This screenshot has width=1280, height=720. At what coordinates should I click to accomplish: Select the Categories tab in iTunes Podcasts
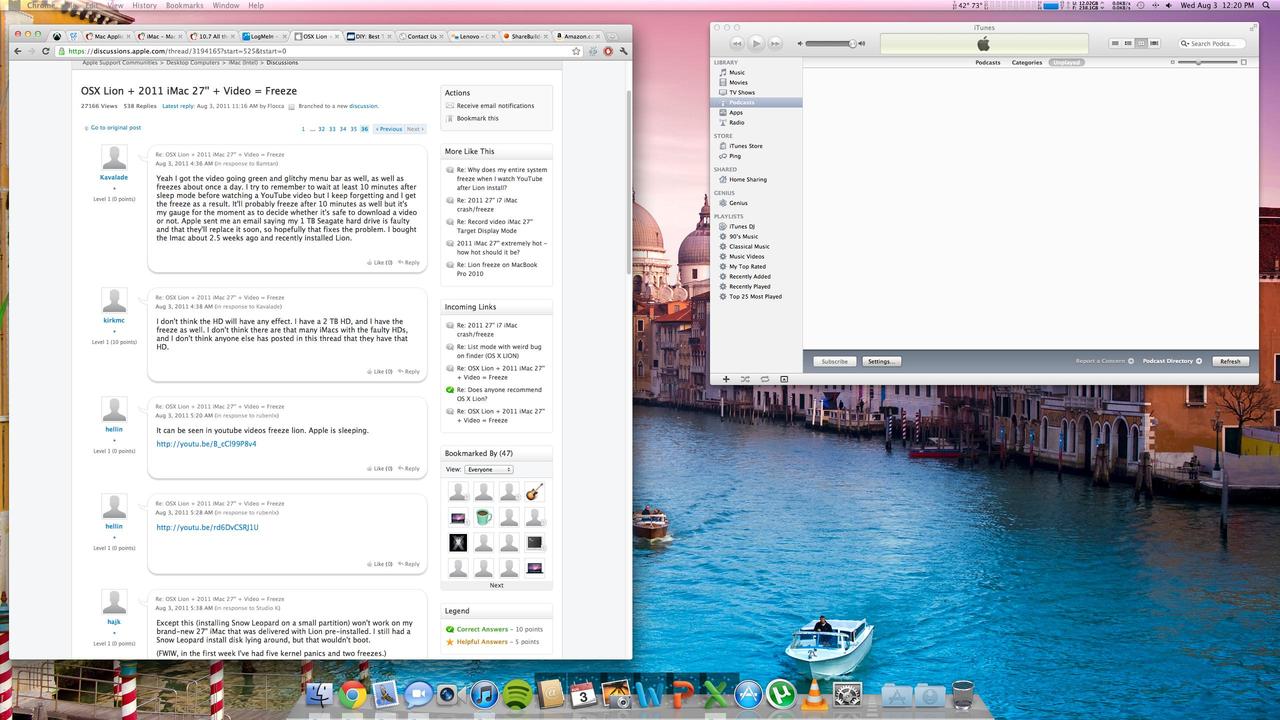[x=1027, y=62]
